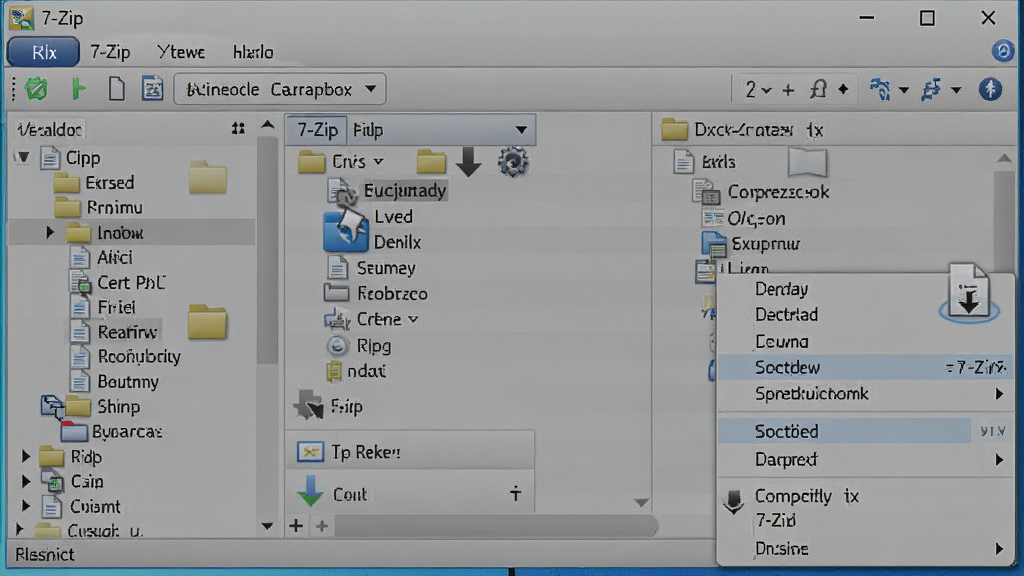Click the blue branch tool icon
Viewport: 1024px width, 576px height.
(880, 89)
